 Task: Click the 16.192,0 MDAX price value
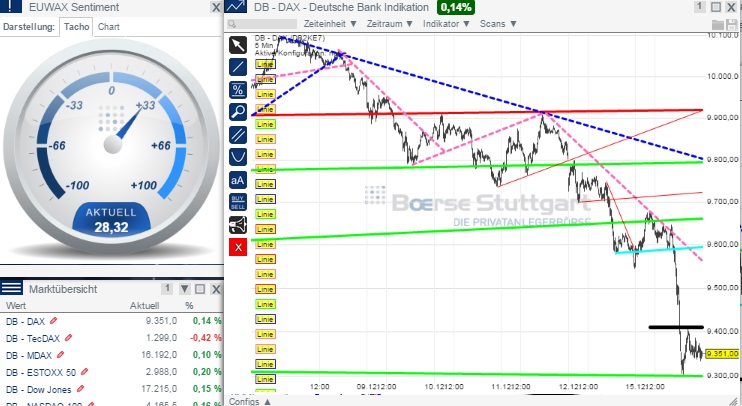(159, 355)
